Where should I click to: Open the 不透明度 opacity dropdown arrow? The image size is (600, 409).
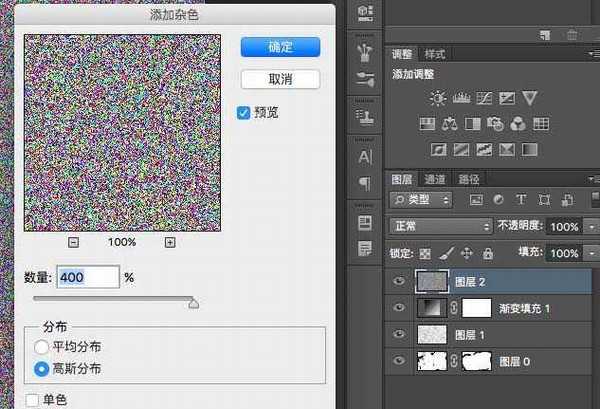589,227
